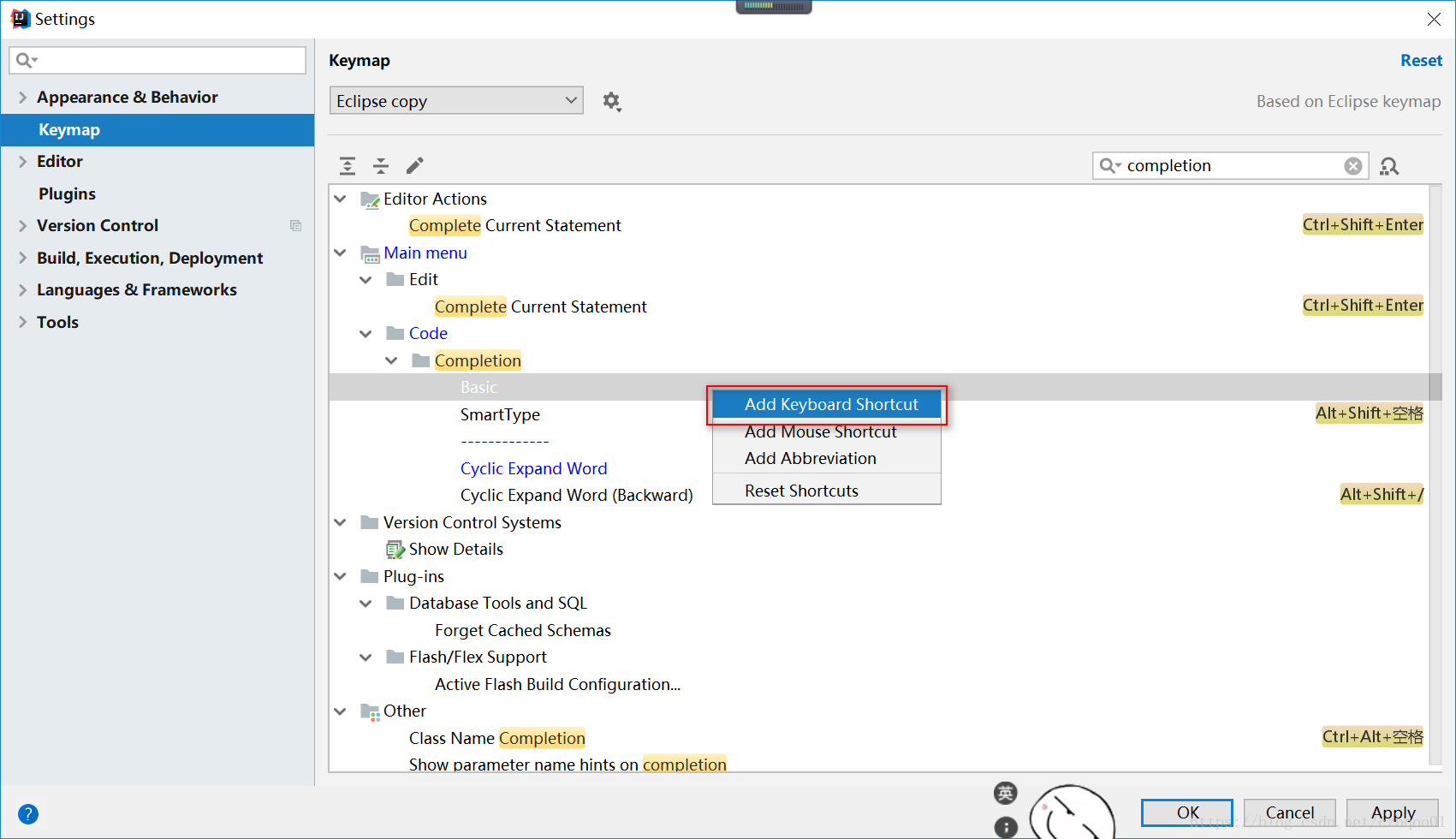Click the Editor Actions folder icon
The width and height of the screenshot is (1456, 839).
370,199
